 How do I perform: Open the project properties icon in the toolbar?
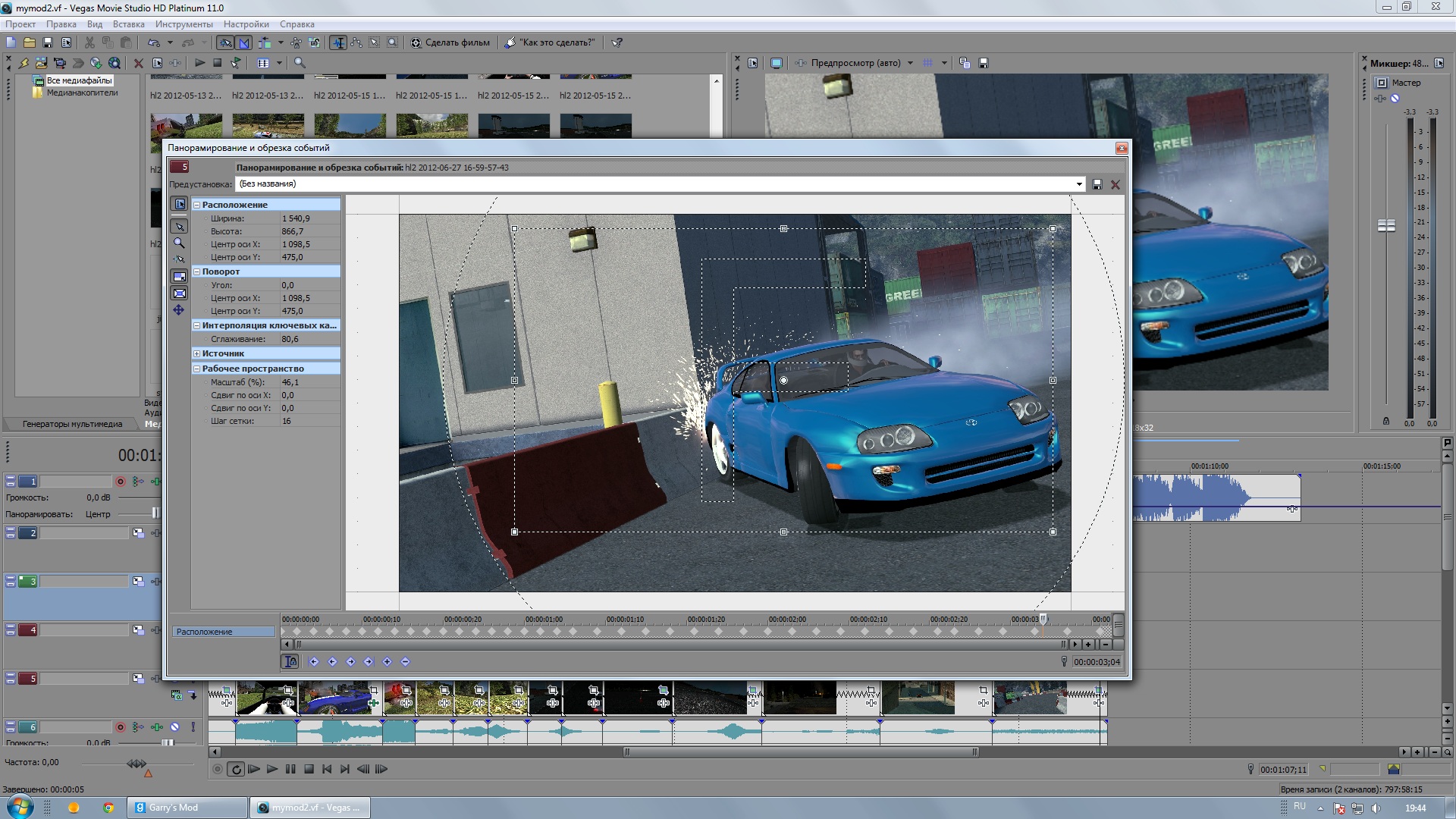pyautogui.click(x=66, y=42)
